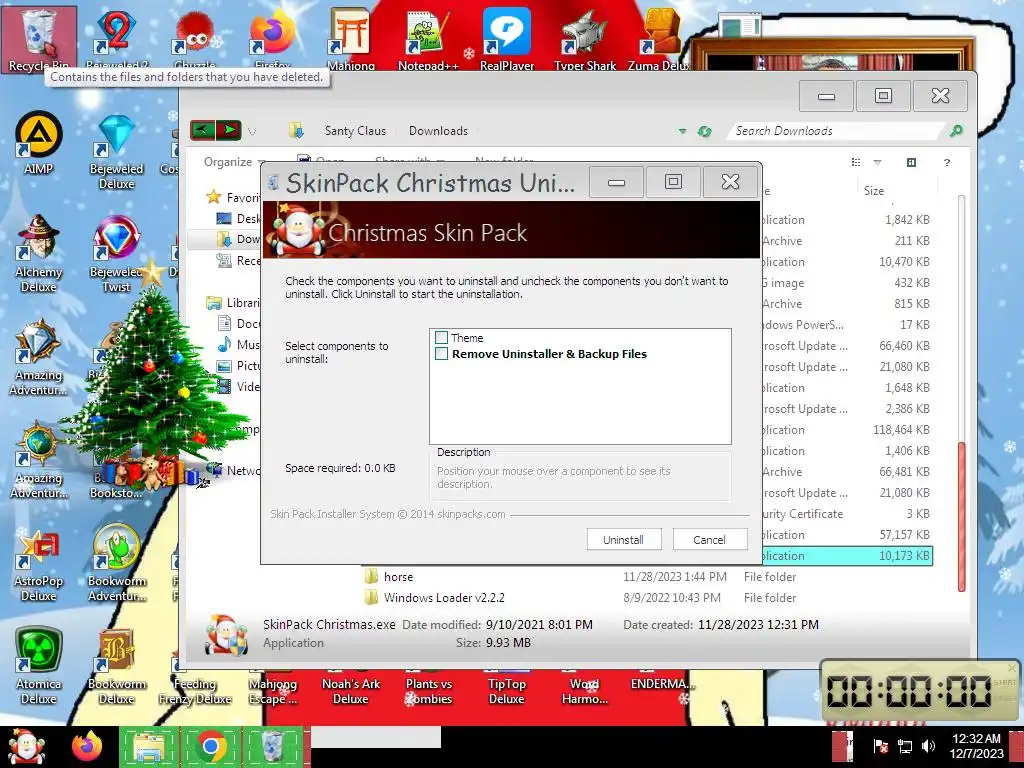Open the Mahjong desktop shortcut
Screen dimensions: 1024x768
point(351,38)
